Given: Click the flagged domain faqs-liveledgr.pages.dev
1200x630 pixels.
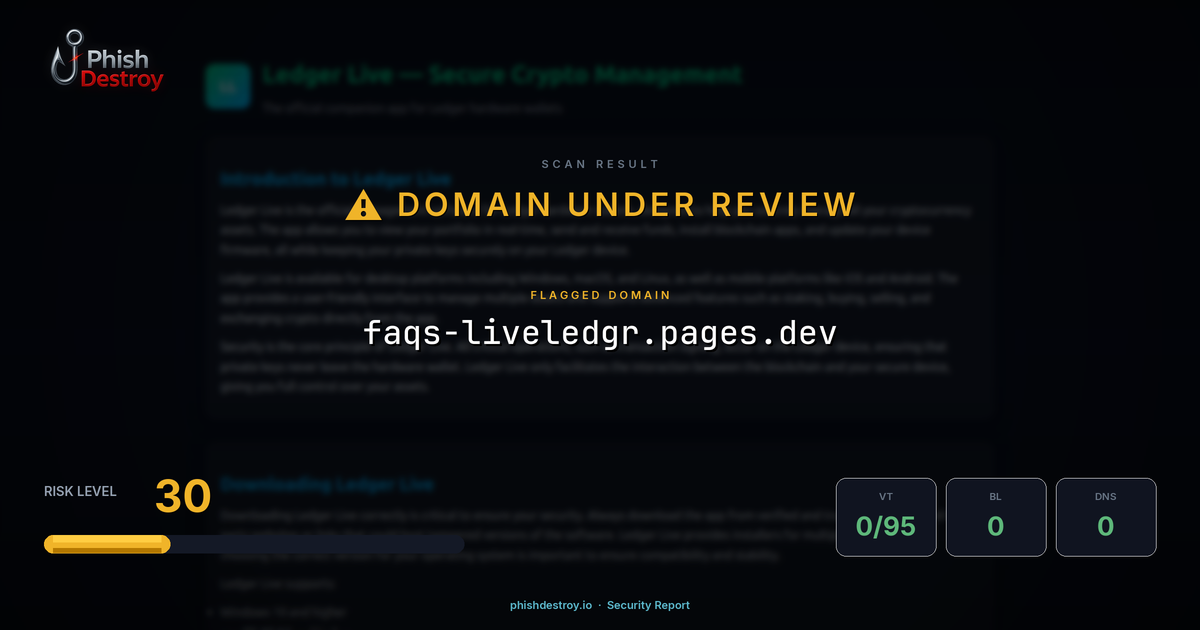Looking at the screenshot, I should (x=600, y=334).
